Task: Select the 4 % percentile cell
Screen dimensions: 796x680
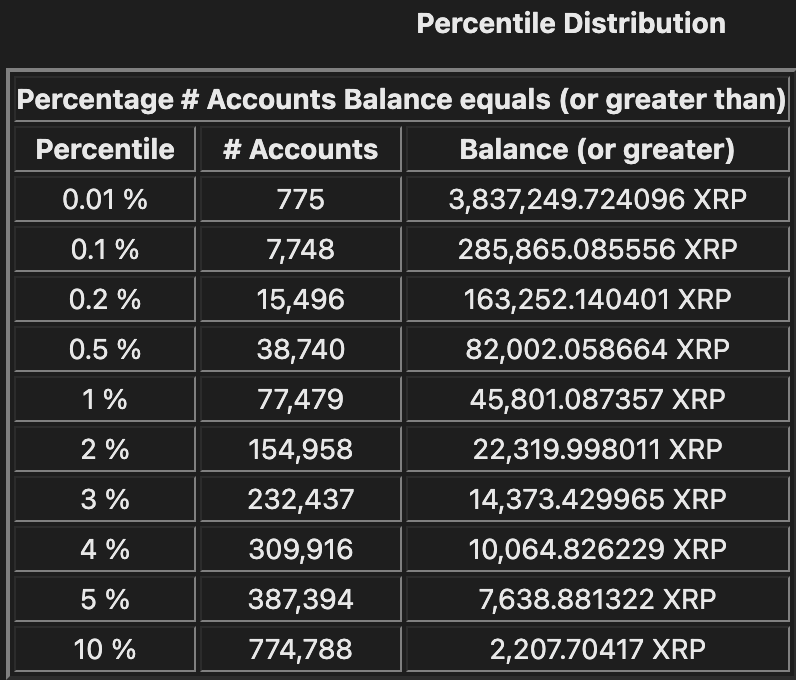Action: (x=105, y=549)
